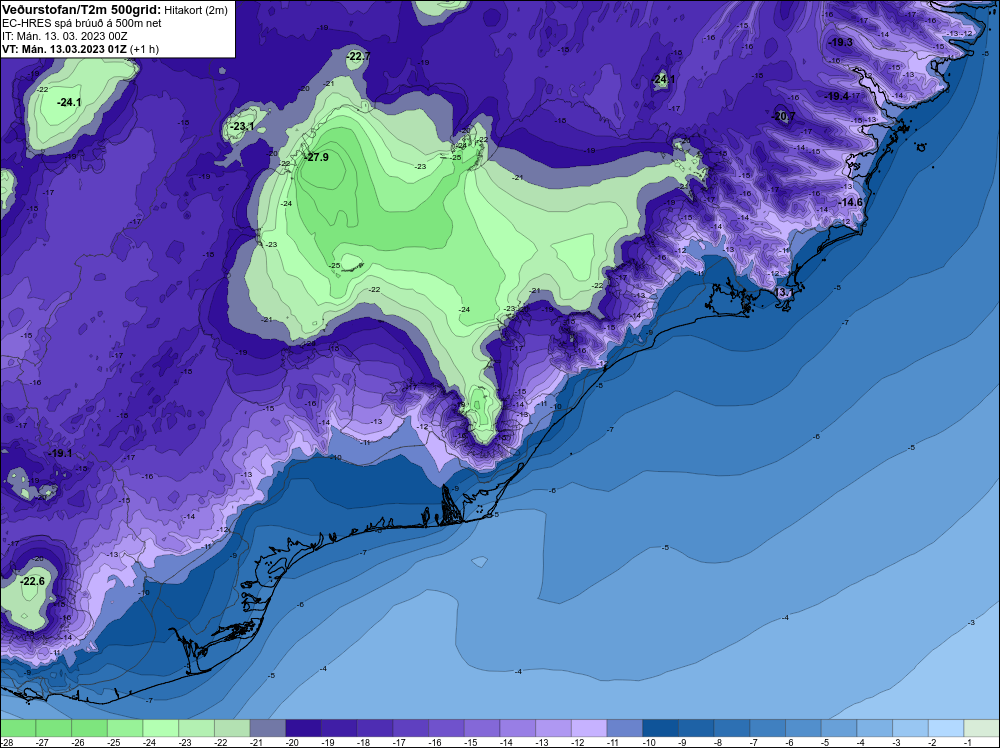This screenshot has height=748, width=1000.
Task: Click the 'EC-HRES spá brúuð á 500m net' line
Action: click(x=82, y=23)
